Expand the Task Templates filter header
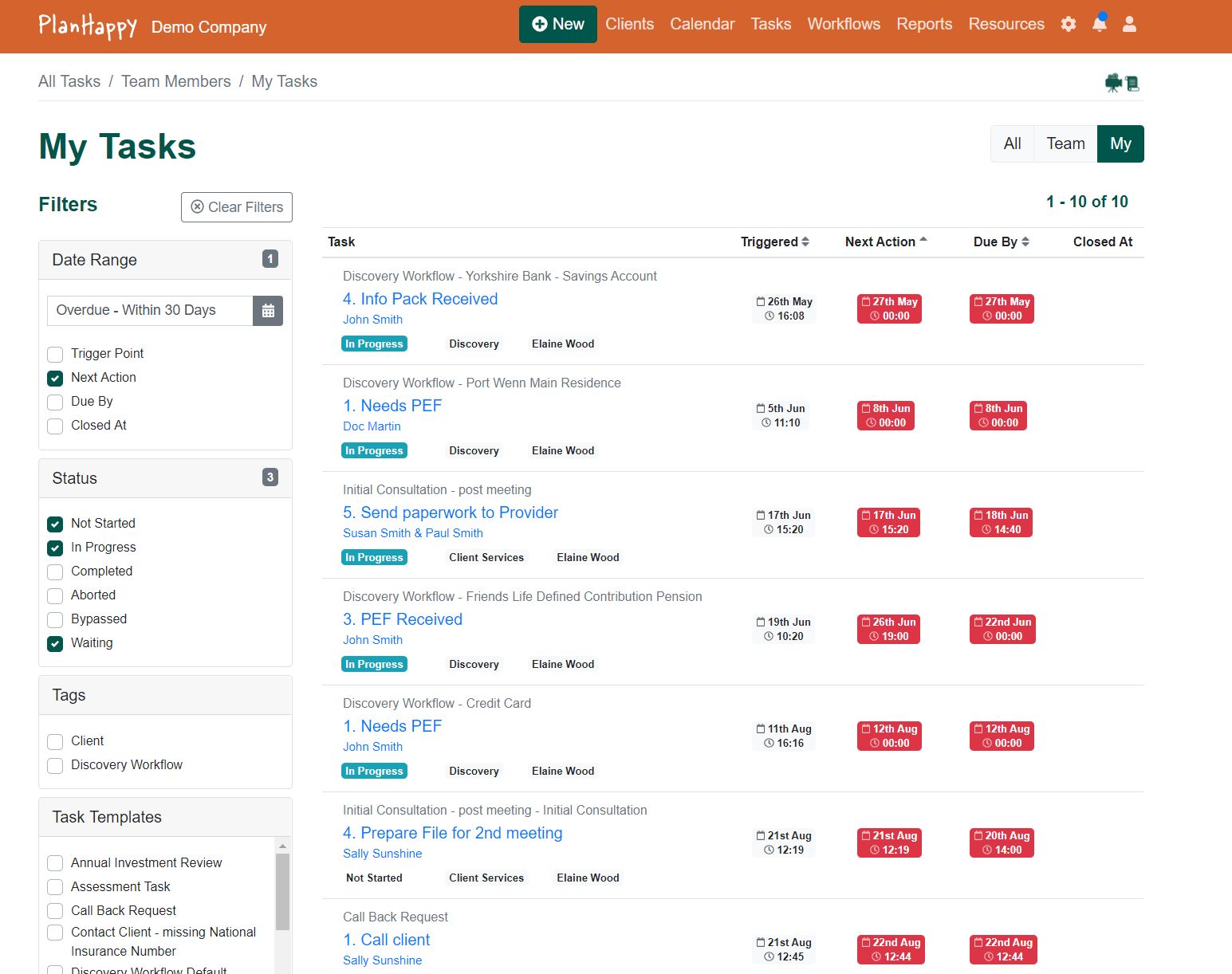The image size is (1232, 974). pos(165,817)
